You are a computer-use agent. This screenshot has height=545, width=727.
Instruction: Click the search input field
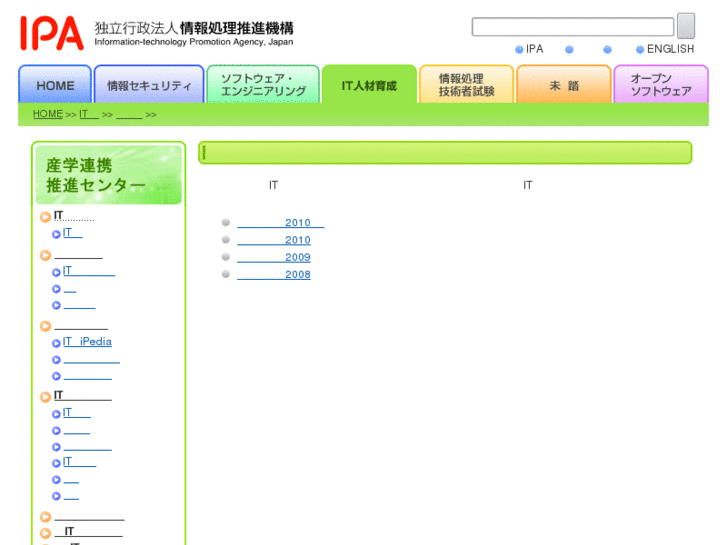[x=573, y=27]
